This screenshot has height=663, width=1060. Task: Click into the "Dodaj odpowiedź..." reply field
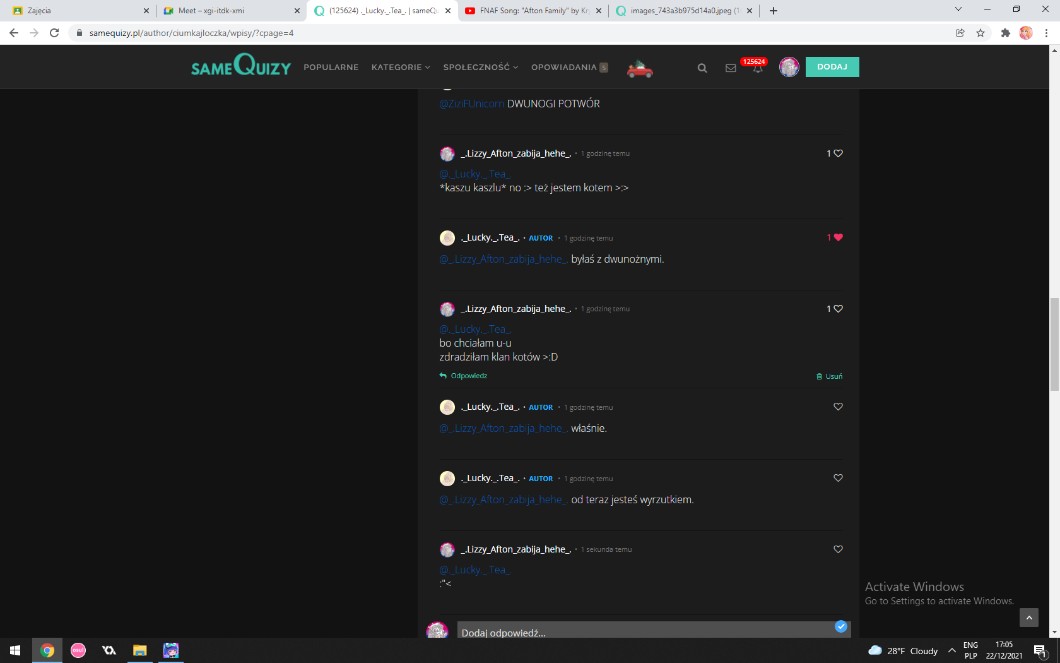pos(640,632)
